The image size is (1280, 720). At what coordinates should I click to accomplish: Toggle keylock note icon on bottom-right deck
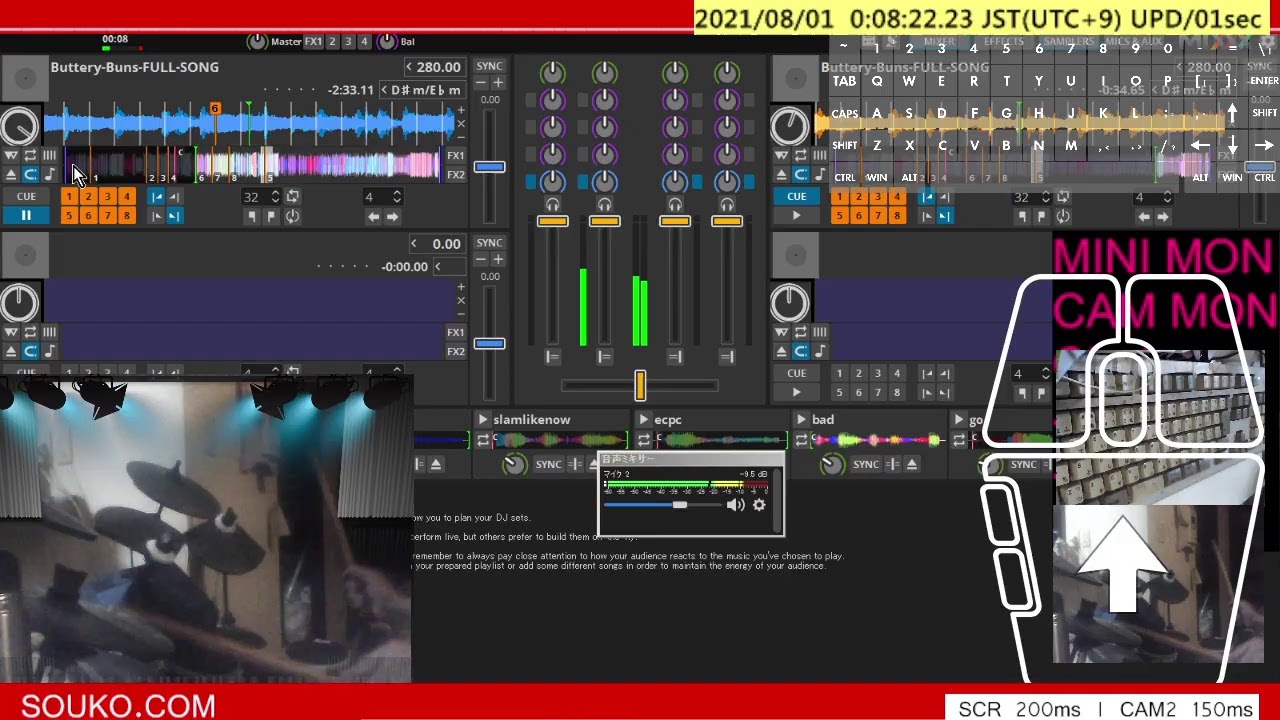[x=820, y=351]
